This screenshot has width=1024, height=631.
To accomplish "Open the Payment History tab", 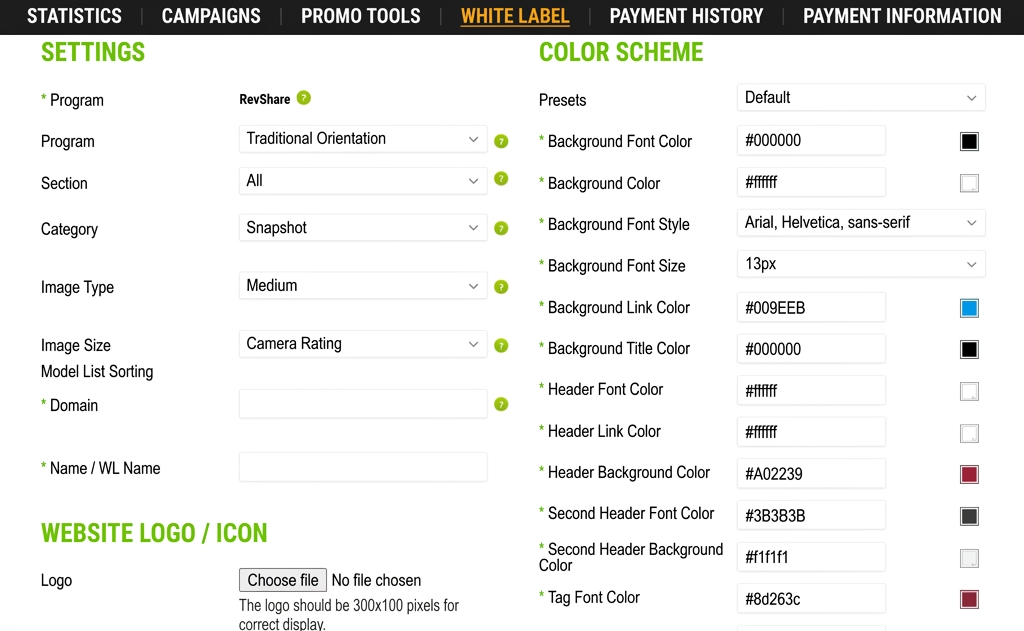I will pos(686,16).
